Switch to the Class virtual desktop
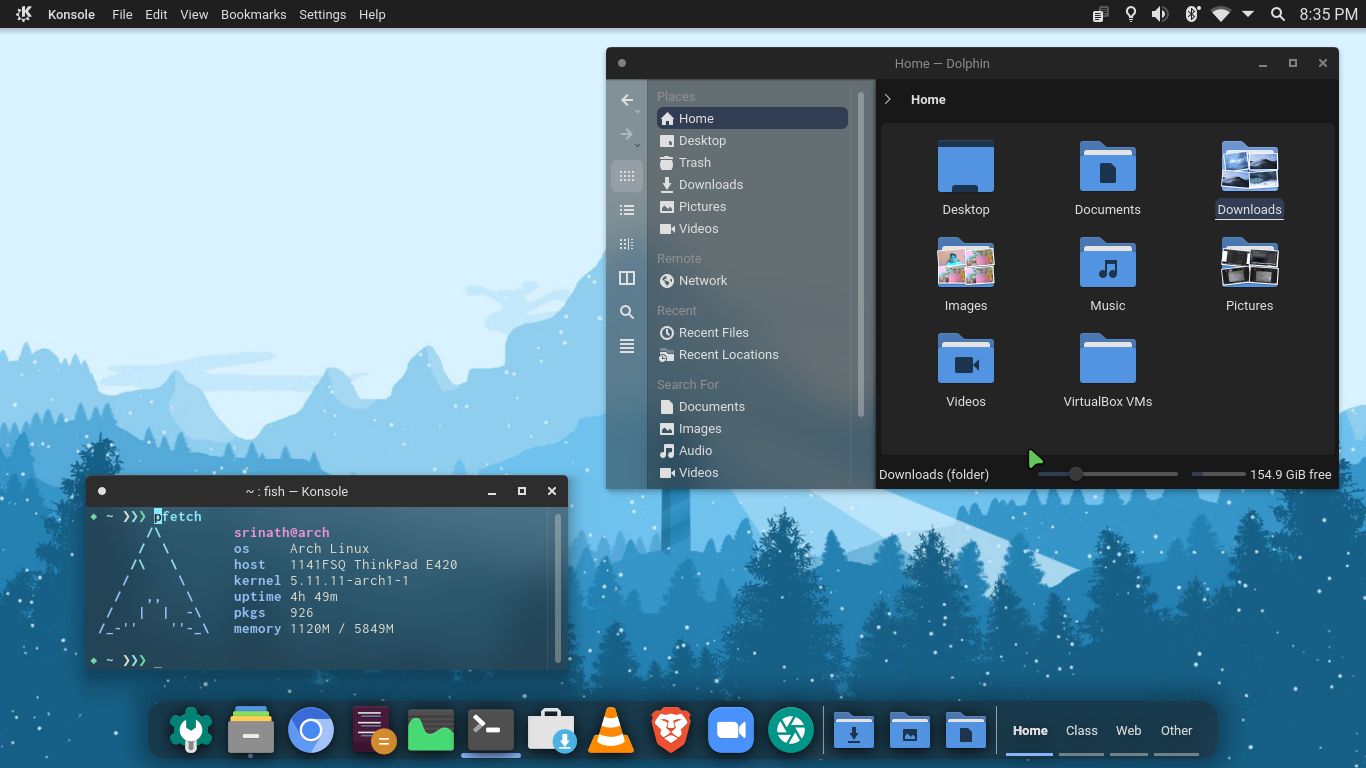Viewport: 1366px width, 768px height. (x=1081, y=730)
